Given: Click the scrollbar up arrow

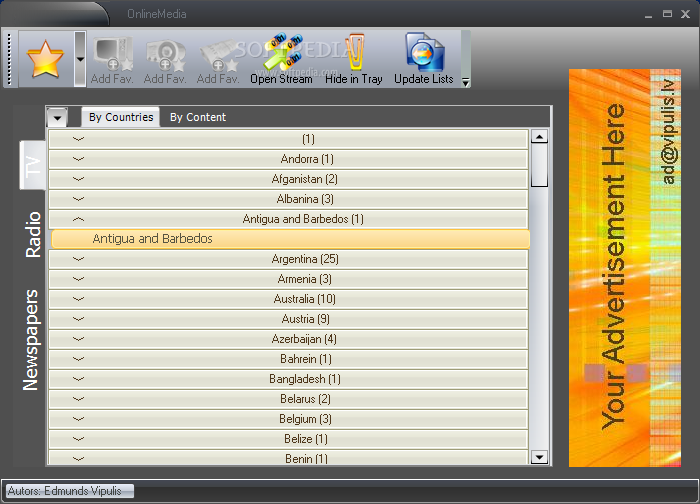Looking at the screenshot, I should coord(539,137).
